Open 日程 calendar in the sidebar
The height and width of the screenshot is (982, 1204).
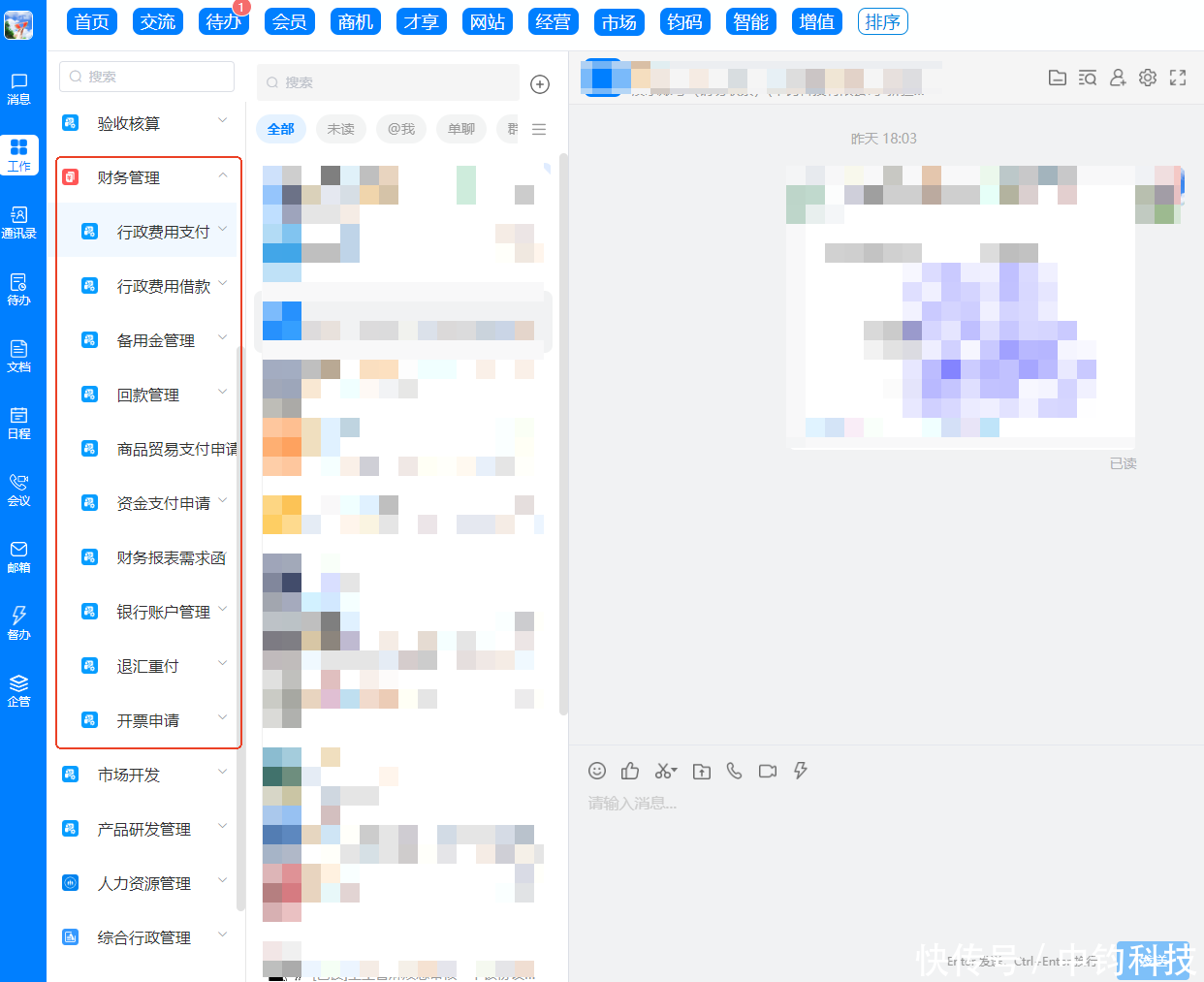coord(18,423)
